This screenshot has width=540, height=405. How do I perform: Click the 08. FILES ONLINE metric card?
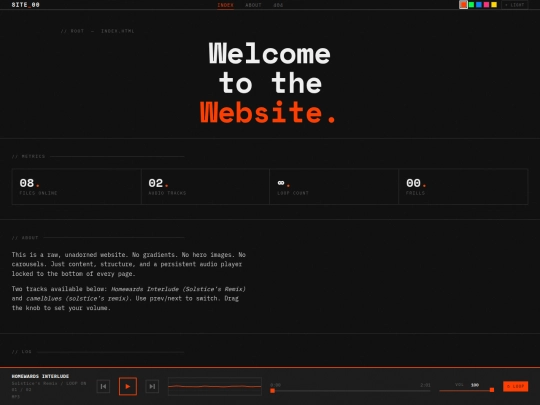76,187
